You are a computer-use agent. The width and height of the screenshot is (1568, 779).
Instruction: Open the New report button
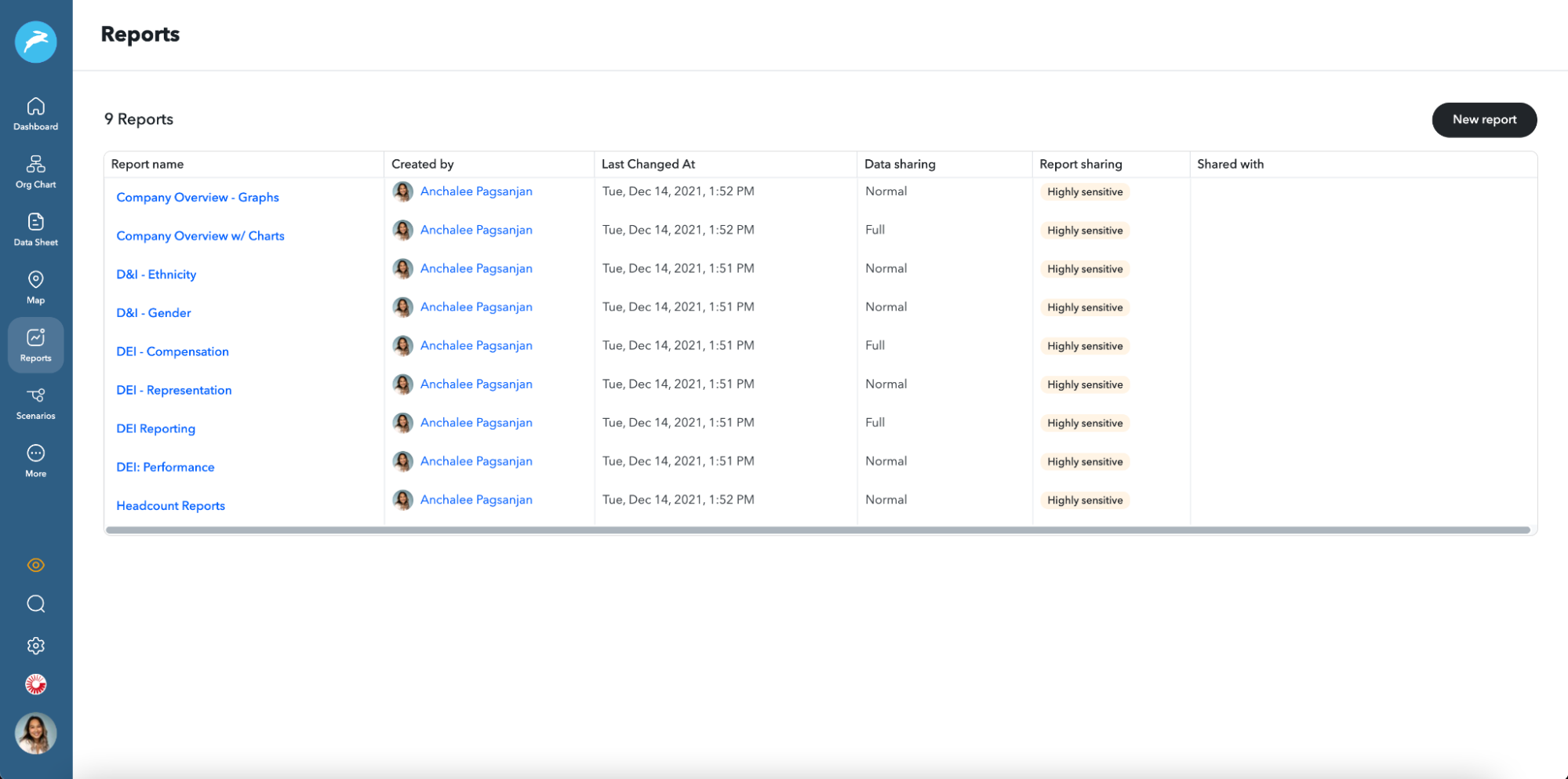pyautogui.click(x=1483, y=119)
